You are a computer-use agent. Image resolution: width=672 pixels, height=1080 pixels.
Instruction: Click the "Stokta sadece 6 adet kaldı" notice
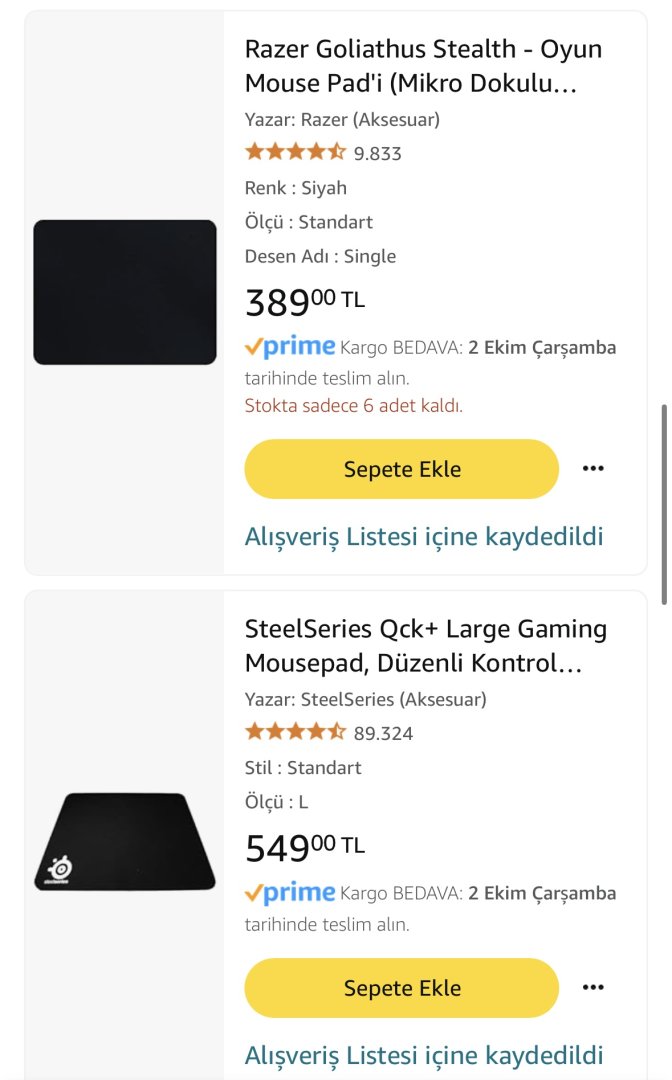click(x=354, y=405)
